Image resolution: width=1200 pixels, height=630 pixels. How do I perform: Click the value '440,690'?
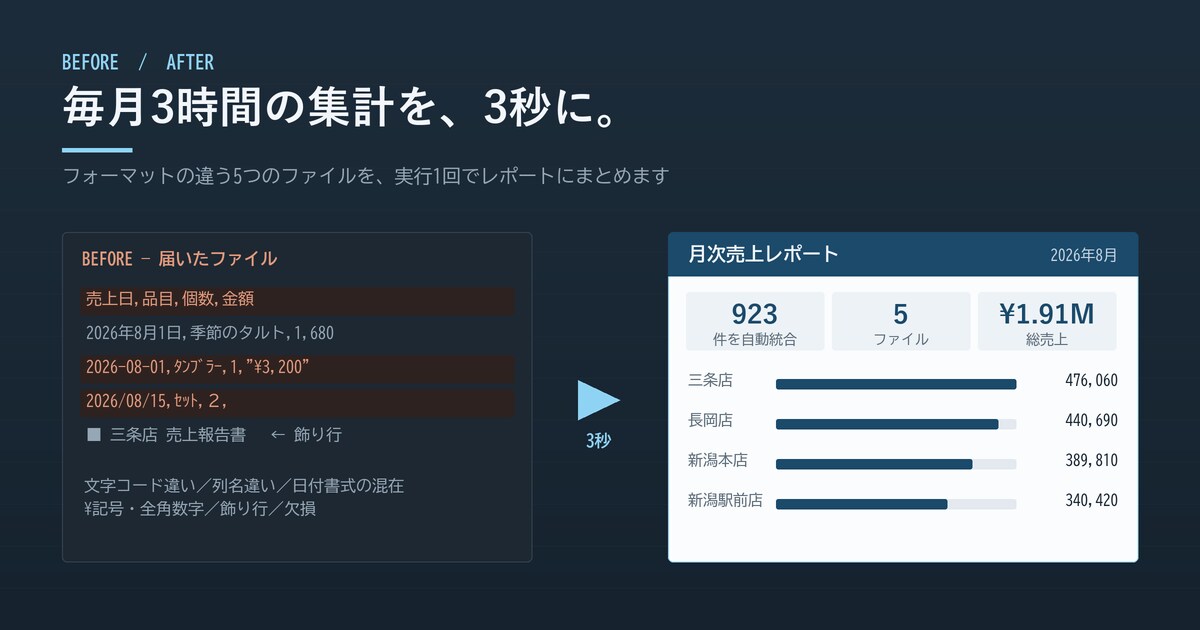(1092, 421)
